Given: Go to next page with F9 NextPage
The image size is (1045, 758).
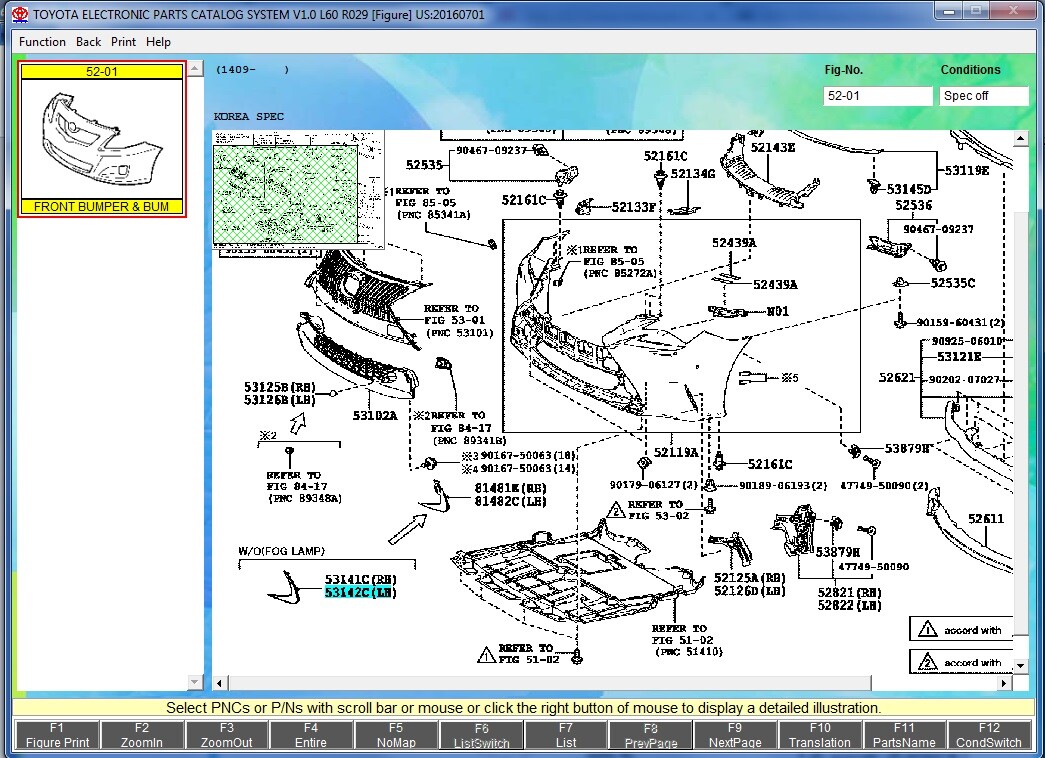Looking at the screenshot, I should pyautogui.click(x=735, y=735).
